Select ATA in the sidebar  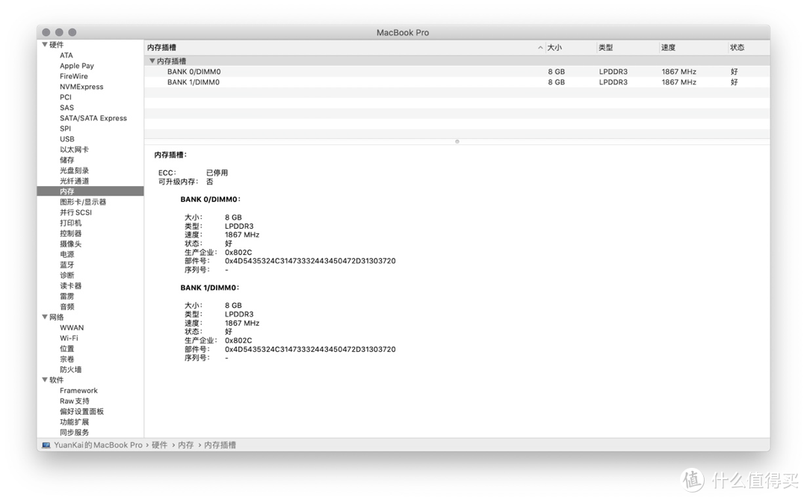[x=66, y=55]
